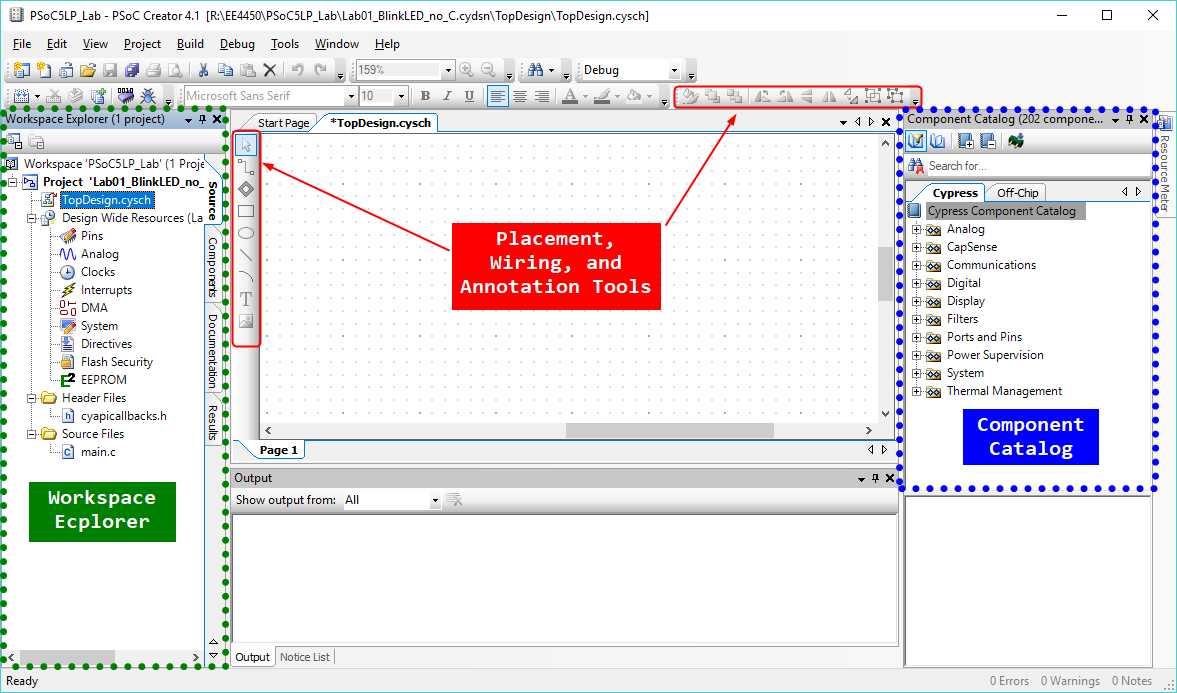
Task: Click the Cut scissors icon
Action: (x=203, y=70)
